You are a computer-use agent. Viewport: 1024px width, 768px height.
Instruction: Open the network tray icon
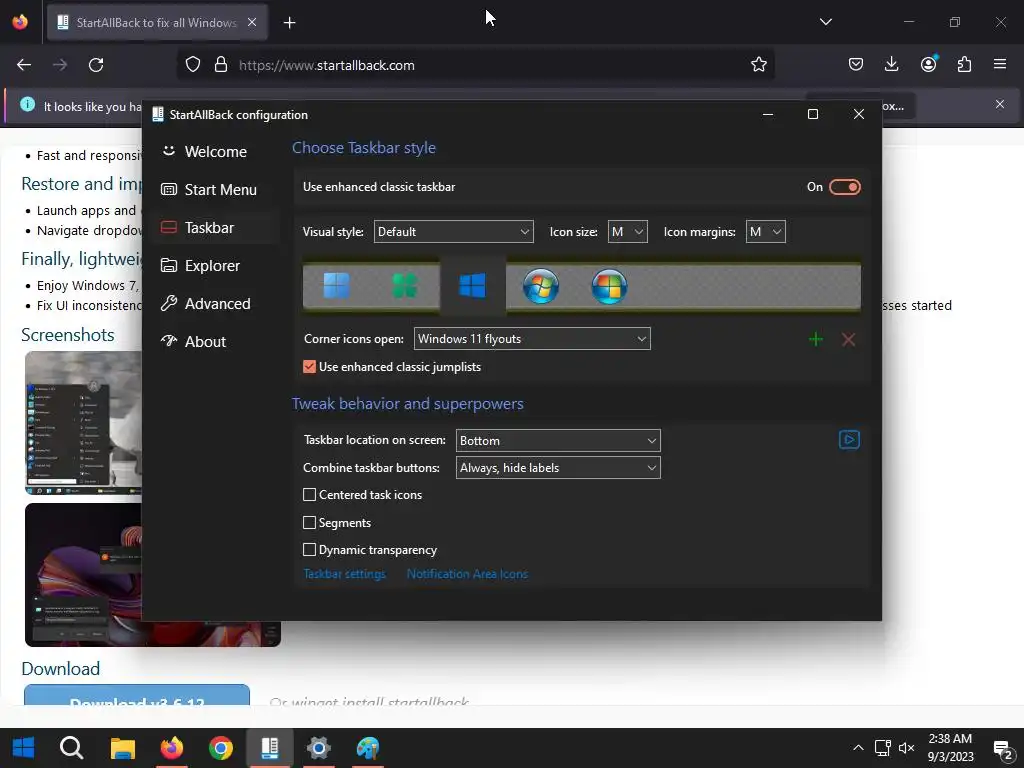[882, 748]
